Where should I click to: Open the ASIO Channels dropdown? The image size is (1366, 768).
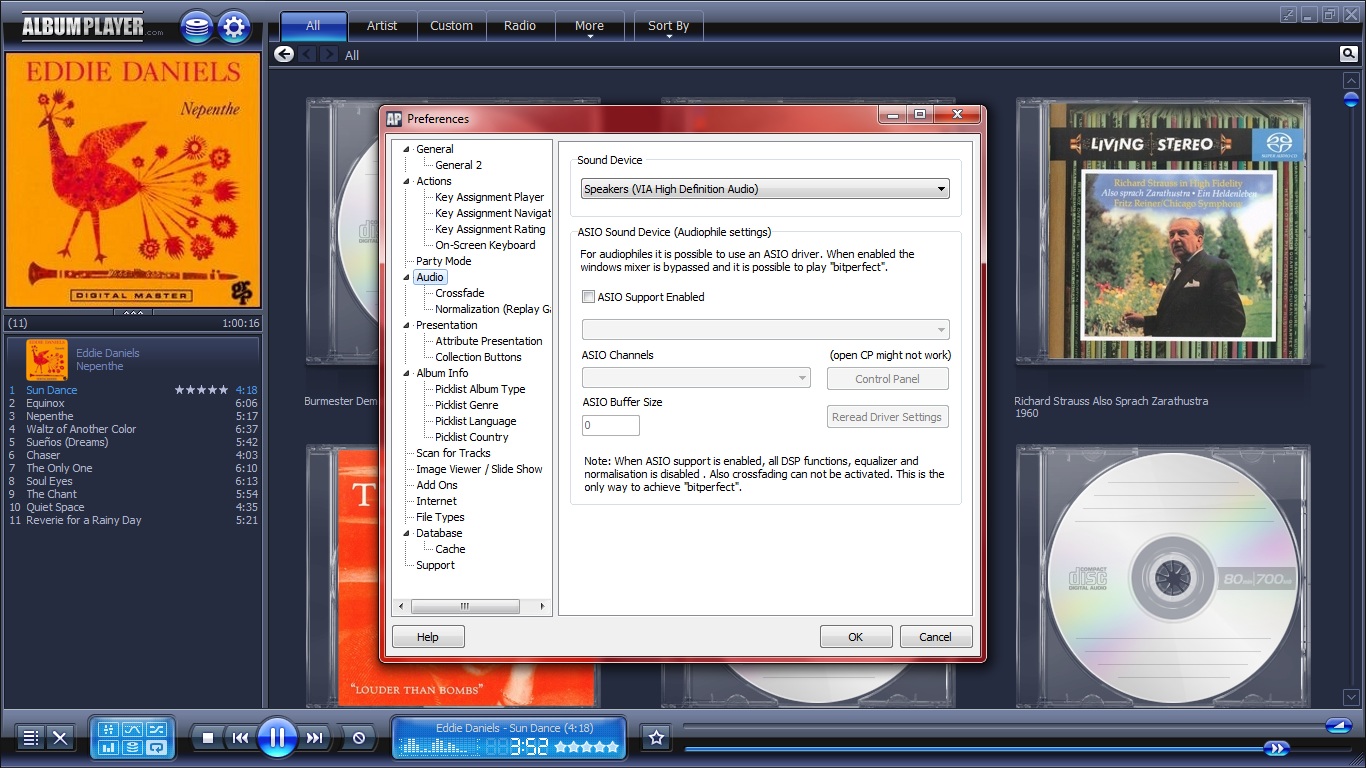tap(696, 378)
